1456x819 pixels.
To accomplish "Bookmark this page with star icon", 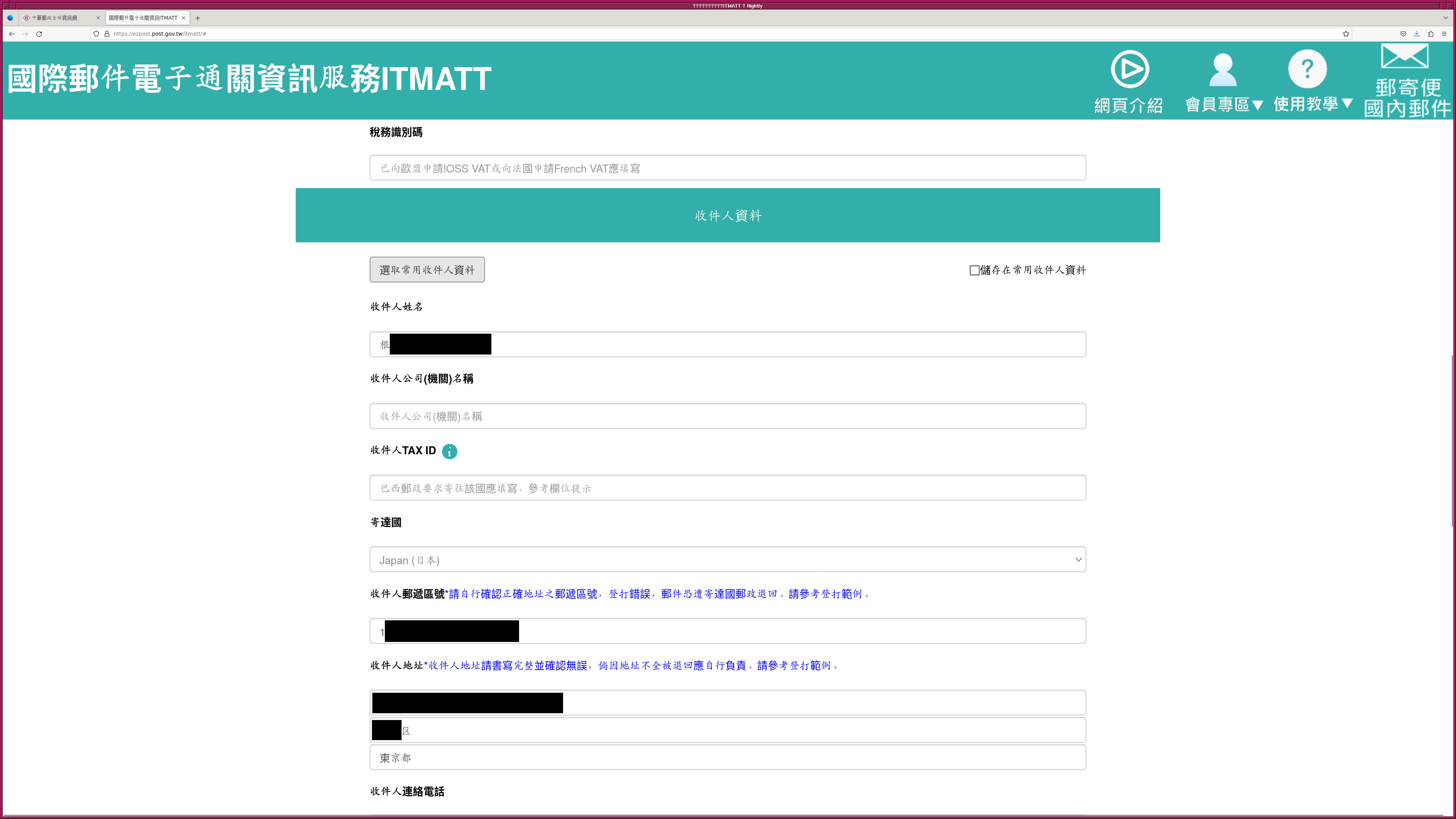I will (x=1346, y=34).
